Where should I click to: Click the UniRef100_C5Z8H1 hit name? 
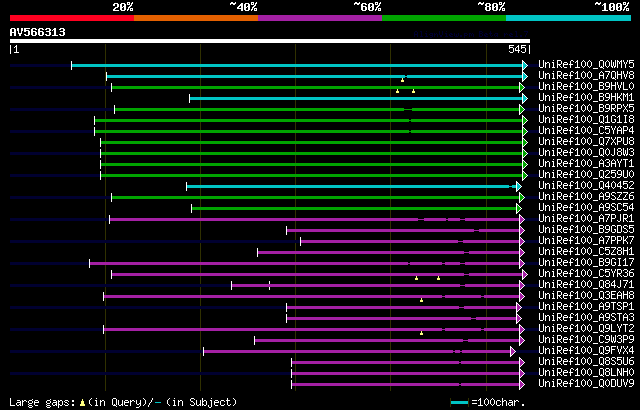click(586, 252)
